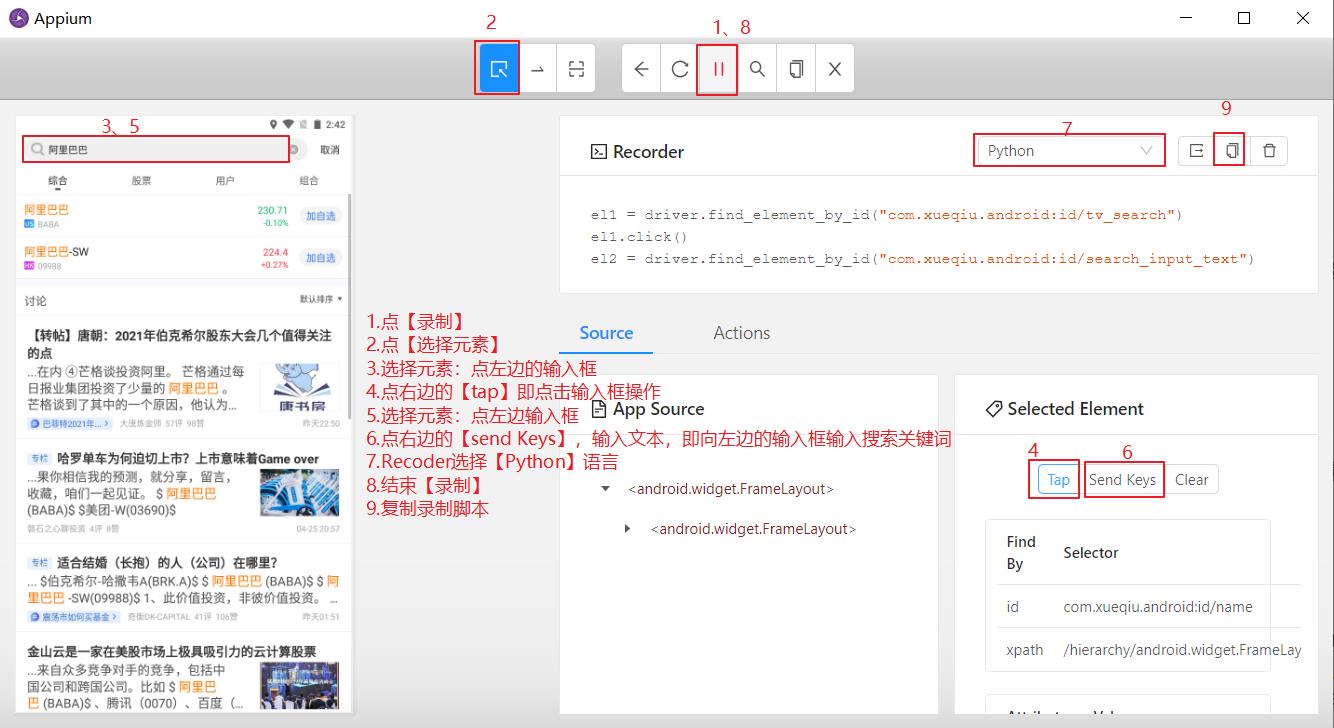The height and width of the screenshot is (728, 1334).
Task: Click the 巴菲特2021年 topic tag
Action: coord(70,424)
